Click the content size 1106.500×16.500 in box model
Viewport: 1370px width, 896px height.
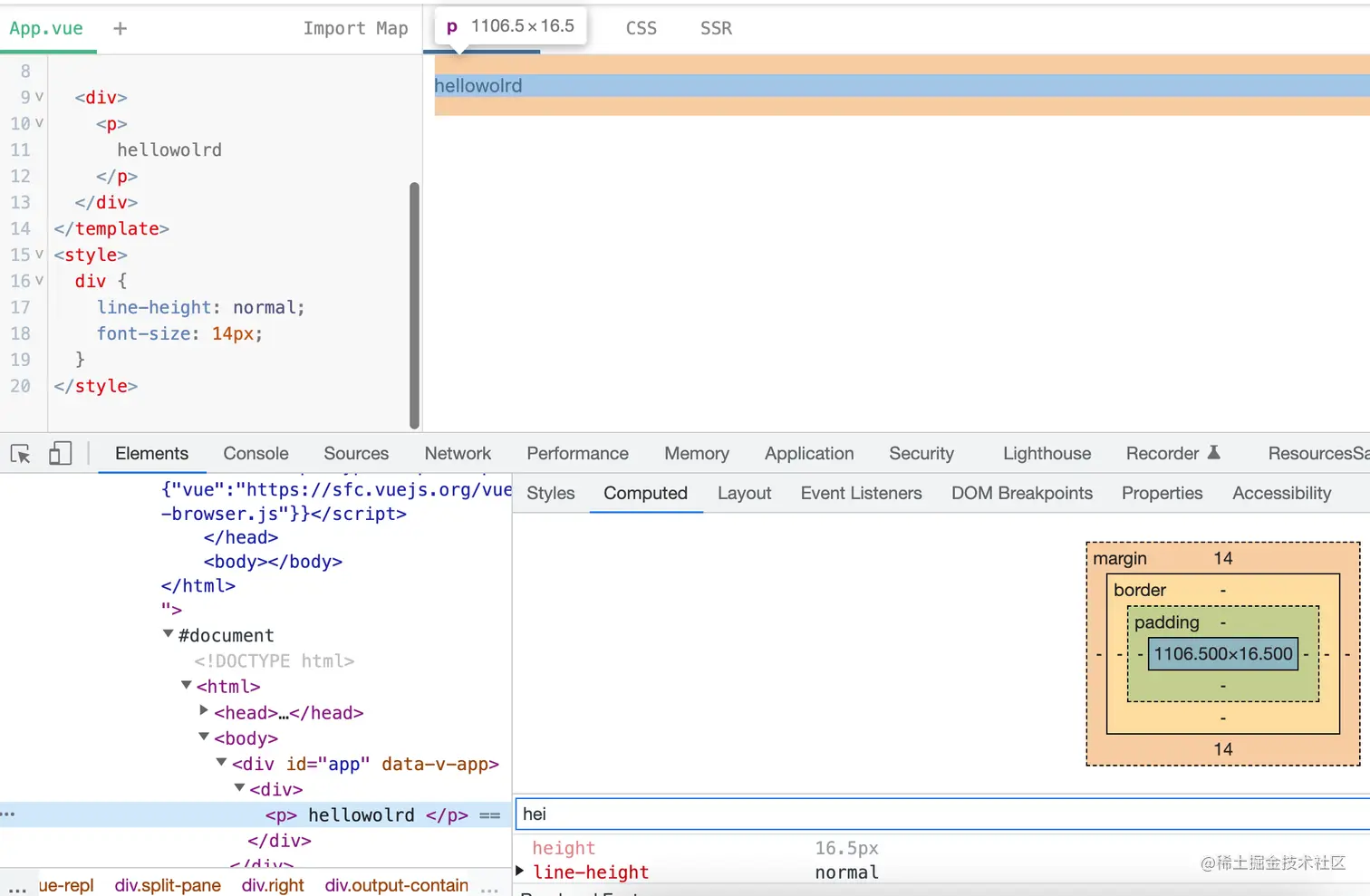point(1222,653)
